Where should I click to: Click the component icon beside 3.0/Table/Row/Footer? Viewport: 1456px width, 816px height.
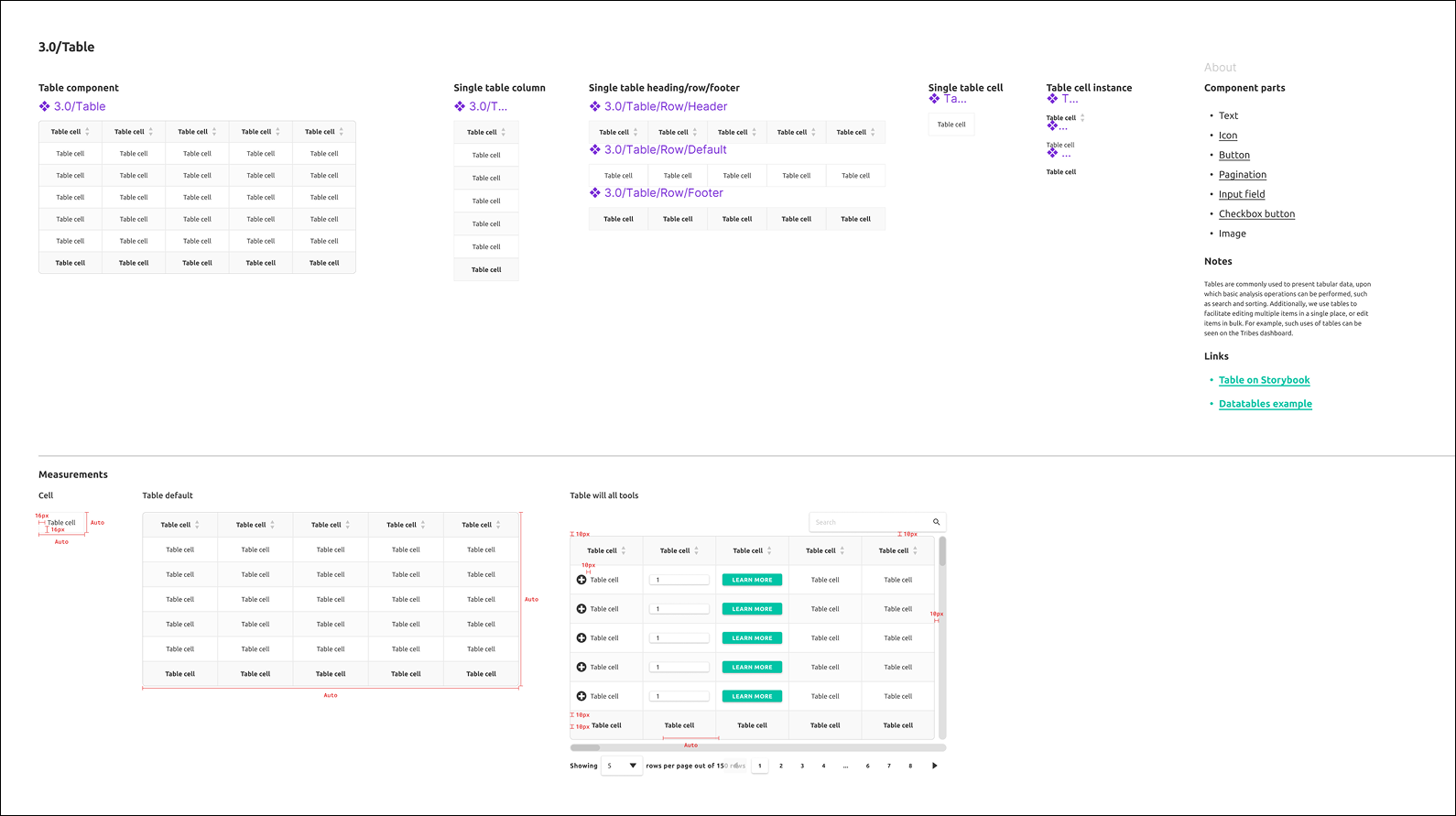pos(595,193)
